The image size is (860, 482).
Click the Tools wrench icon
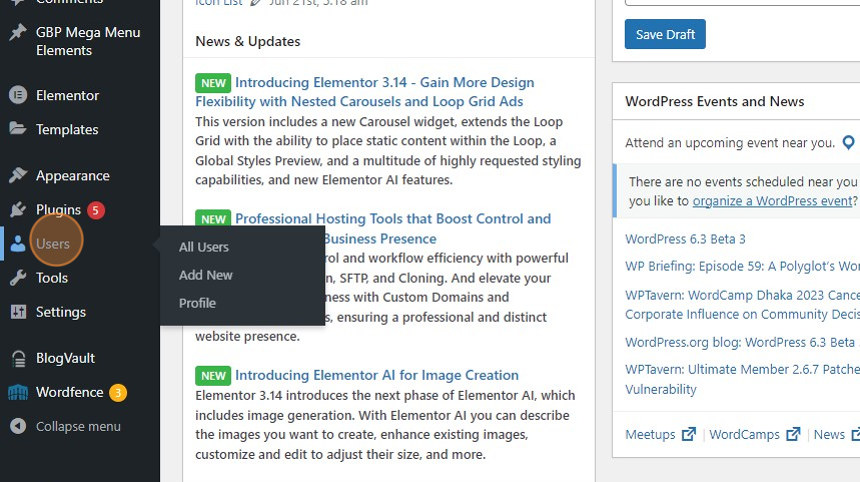[x=18, y=278]
